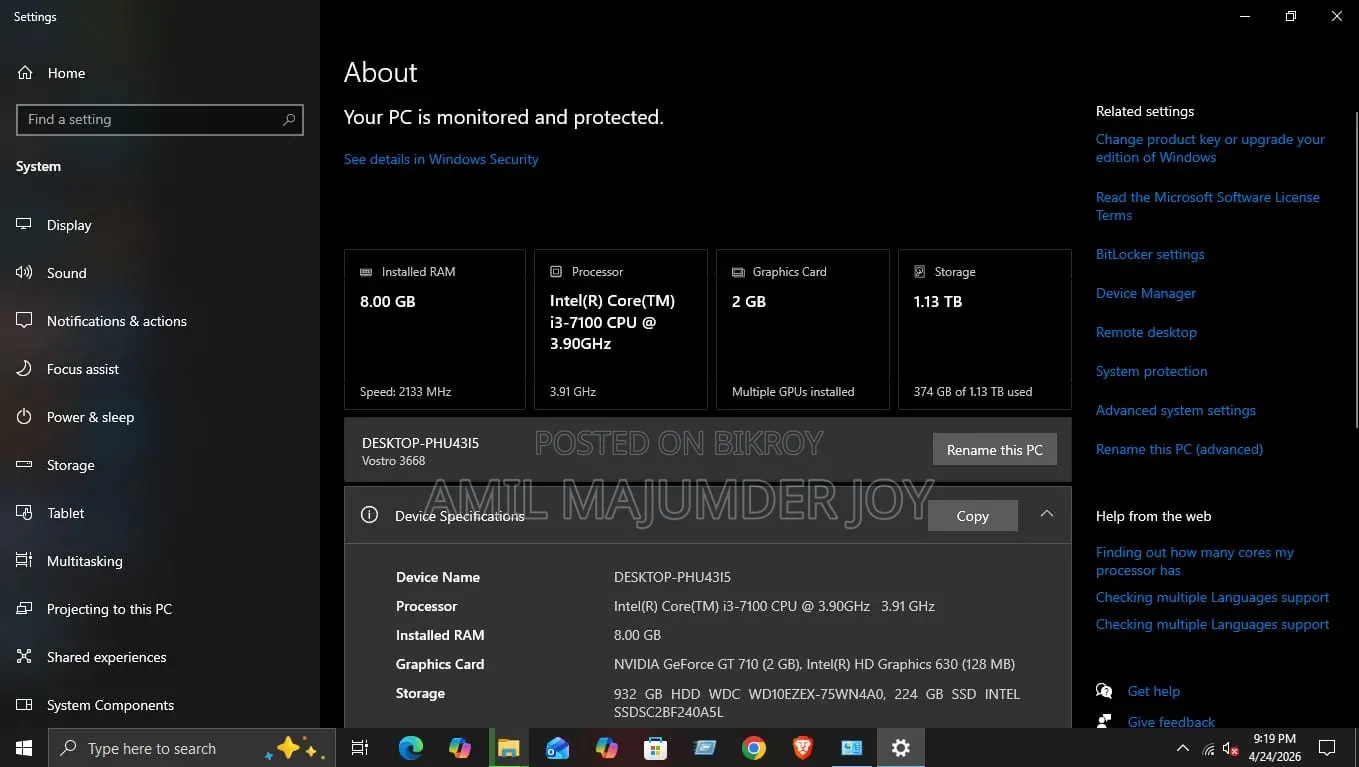Open Change product key or upgrade link
Screen dimensions: 1359x767
[1210, 148]
